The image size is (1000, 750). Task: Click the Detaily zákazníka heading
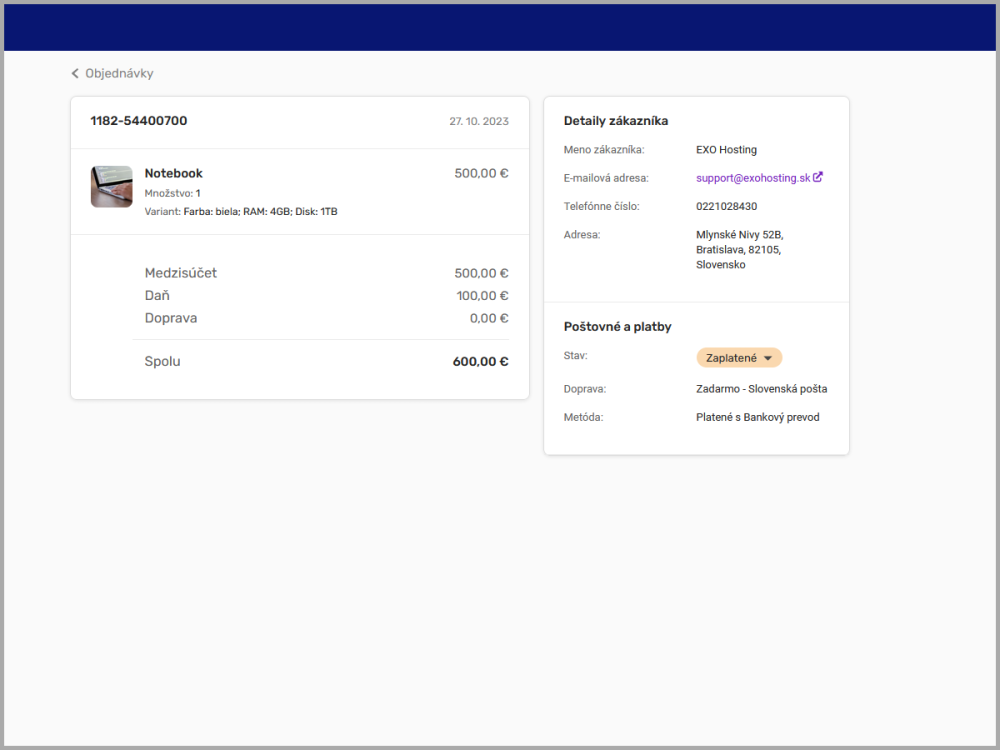coord(615,121)
